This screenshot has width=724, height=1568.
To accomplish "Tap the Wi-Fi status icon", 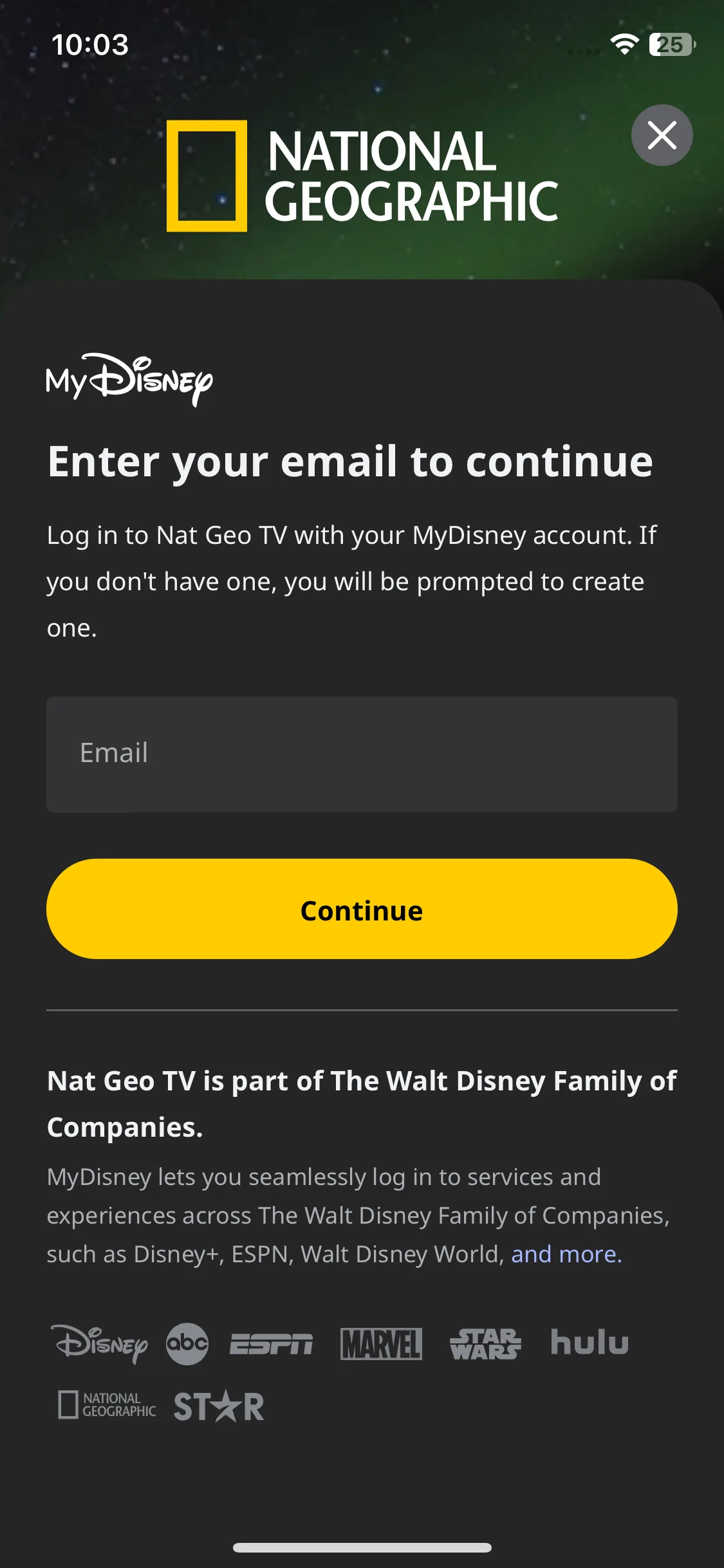I will tap(624, 44).
